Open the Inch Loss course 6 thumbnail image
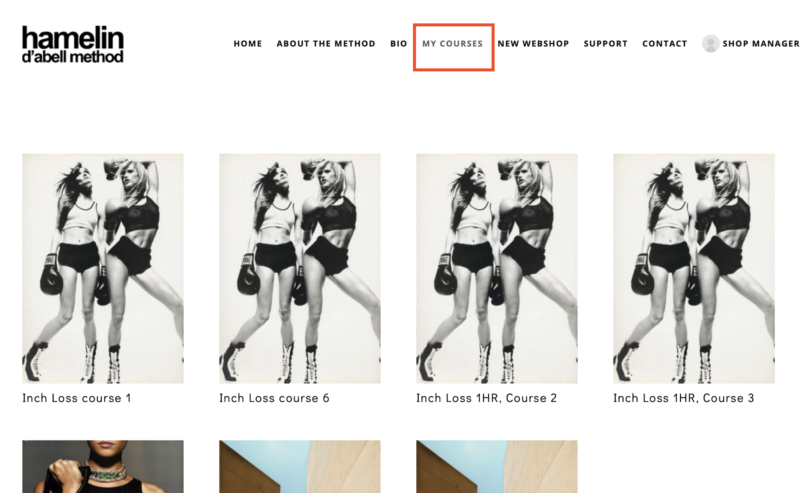Image resolution: width=800 pixels, height=493 pixels. [x=299, y=268]
